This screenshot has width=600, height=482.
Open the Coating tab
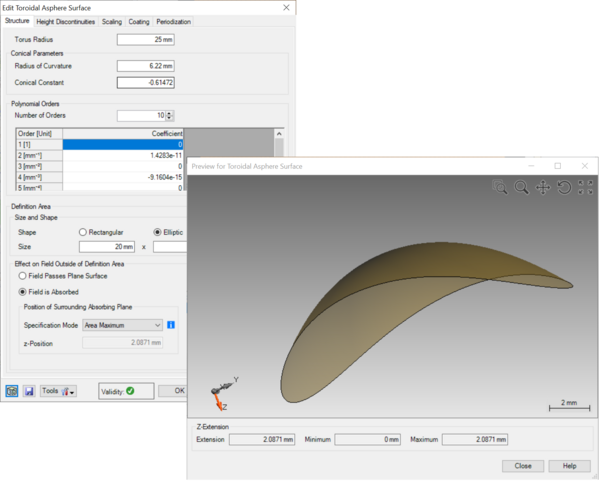(x=139, y=21)
